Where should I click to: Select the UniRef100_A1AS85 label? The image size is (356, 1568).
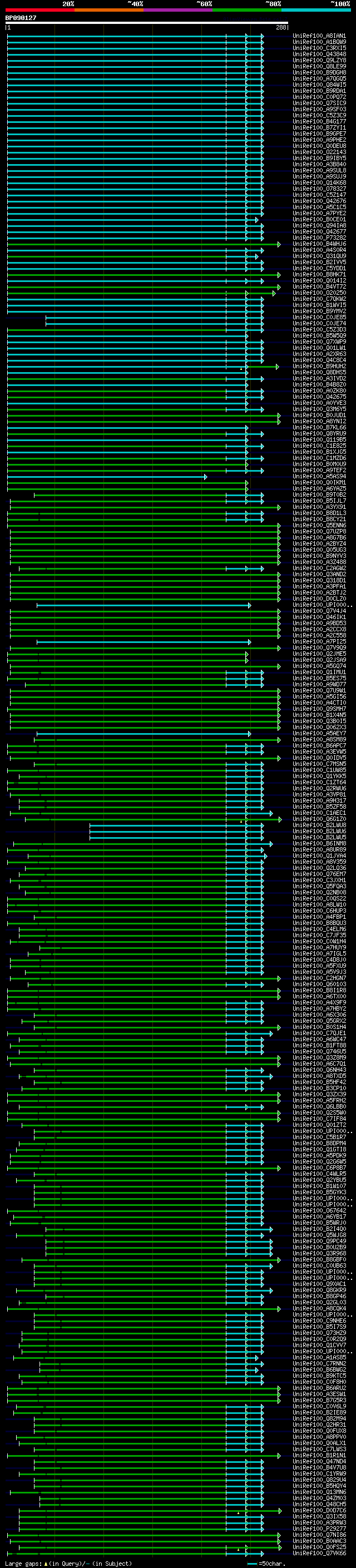point(319,1357)
